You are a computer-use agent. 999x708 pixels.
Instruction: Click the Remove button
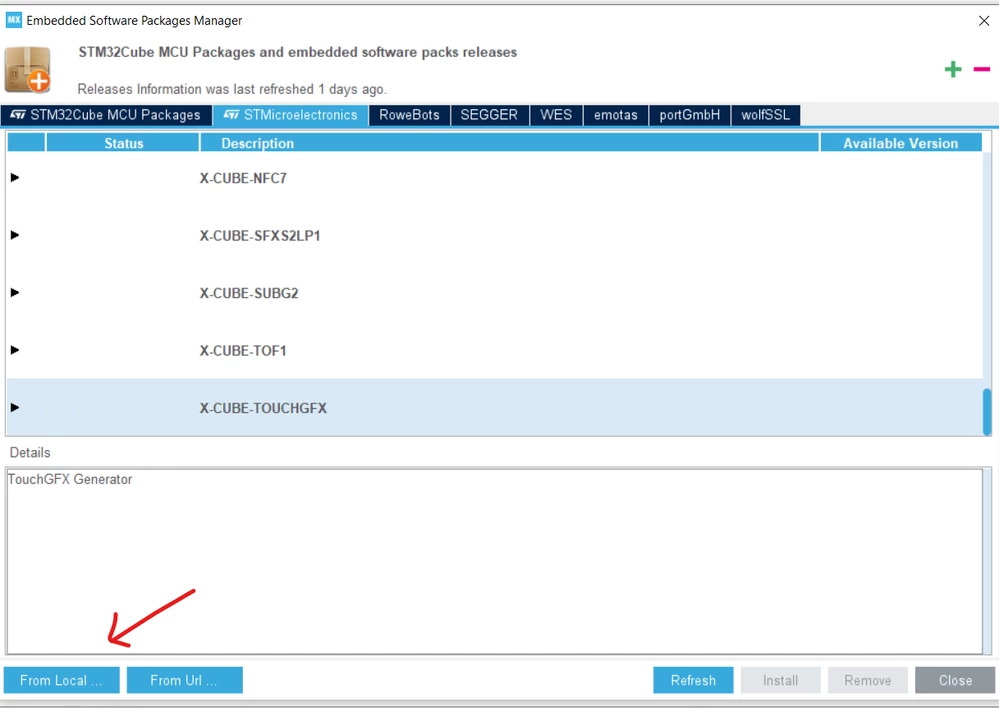point(867,680)
